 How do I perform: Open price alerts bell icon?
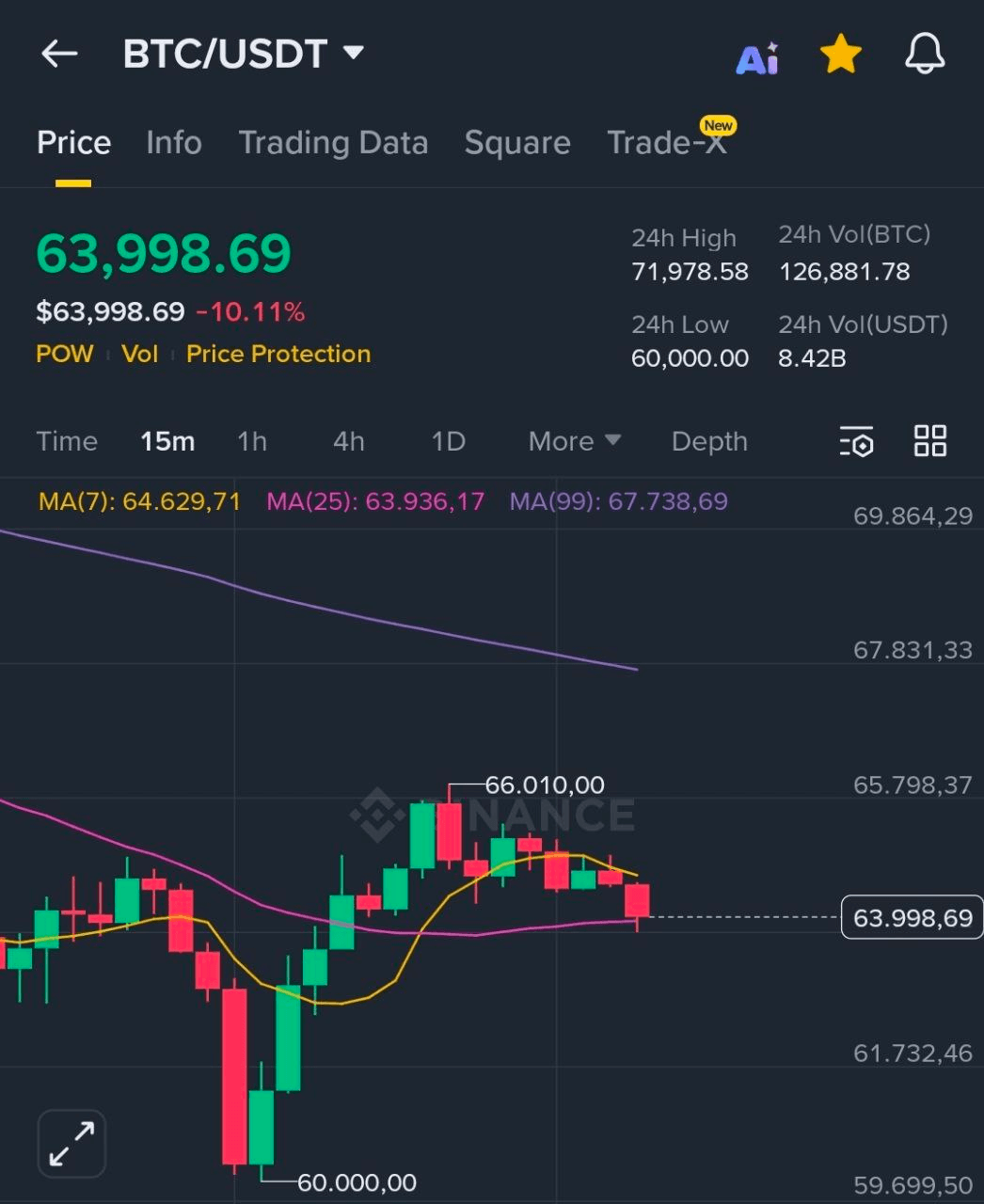click(924, 54)
